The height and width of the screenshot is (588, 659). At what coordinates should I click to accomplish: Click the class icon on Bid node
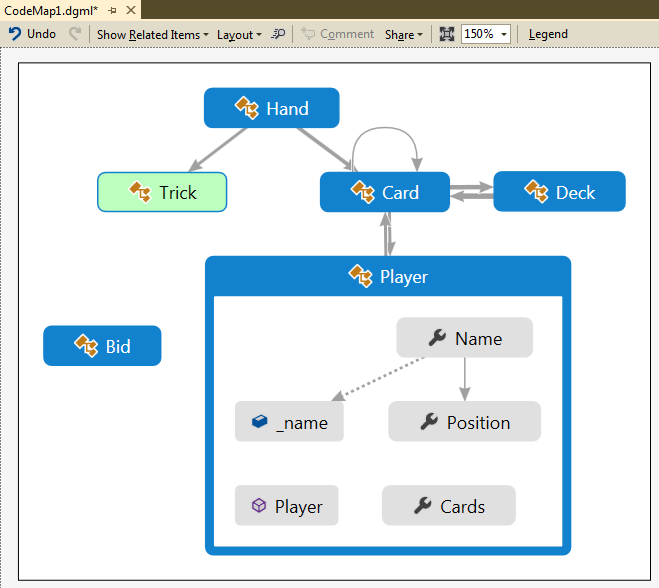86,345
